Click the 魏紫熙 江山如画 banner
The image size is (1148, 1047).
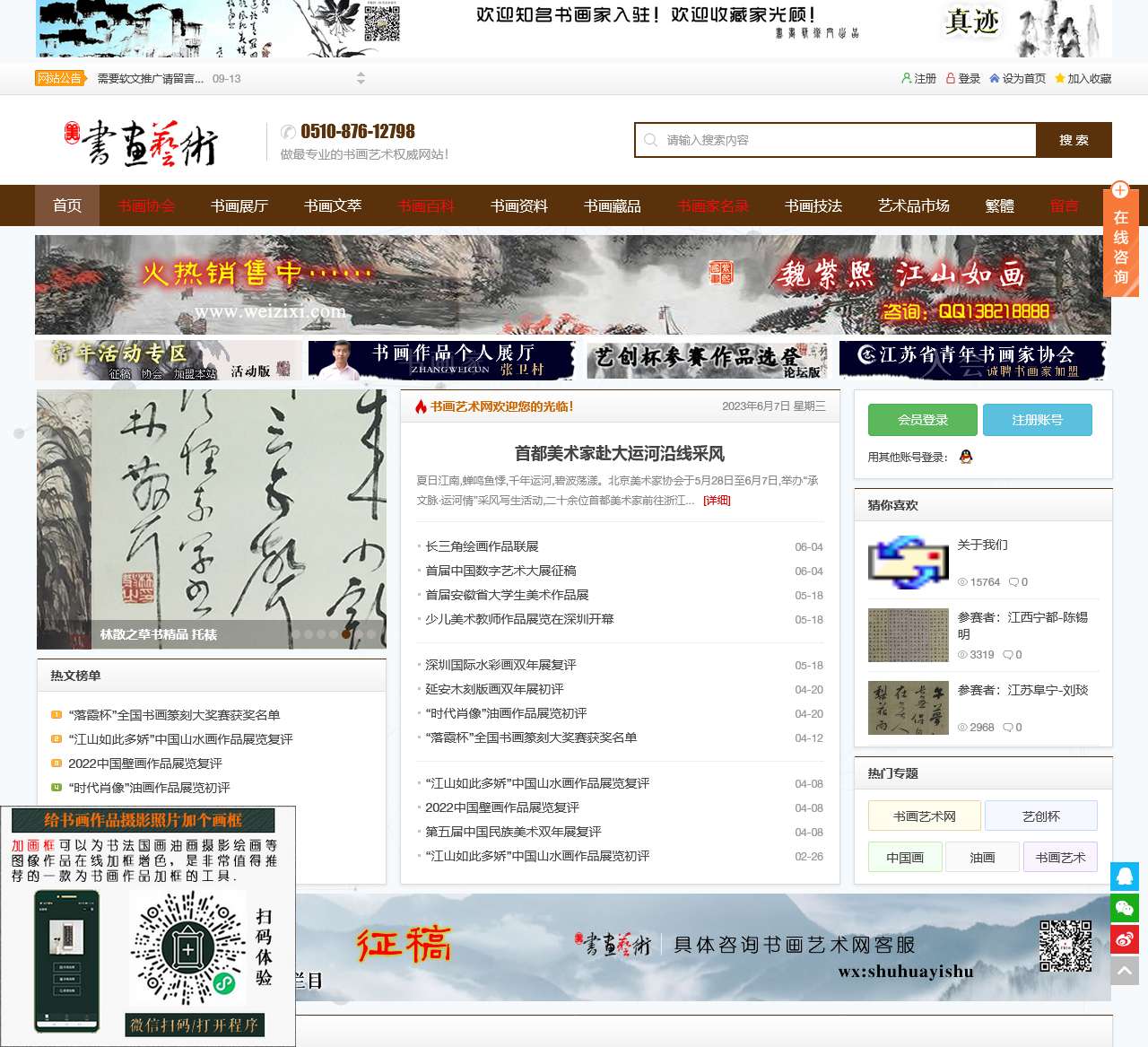573,284
